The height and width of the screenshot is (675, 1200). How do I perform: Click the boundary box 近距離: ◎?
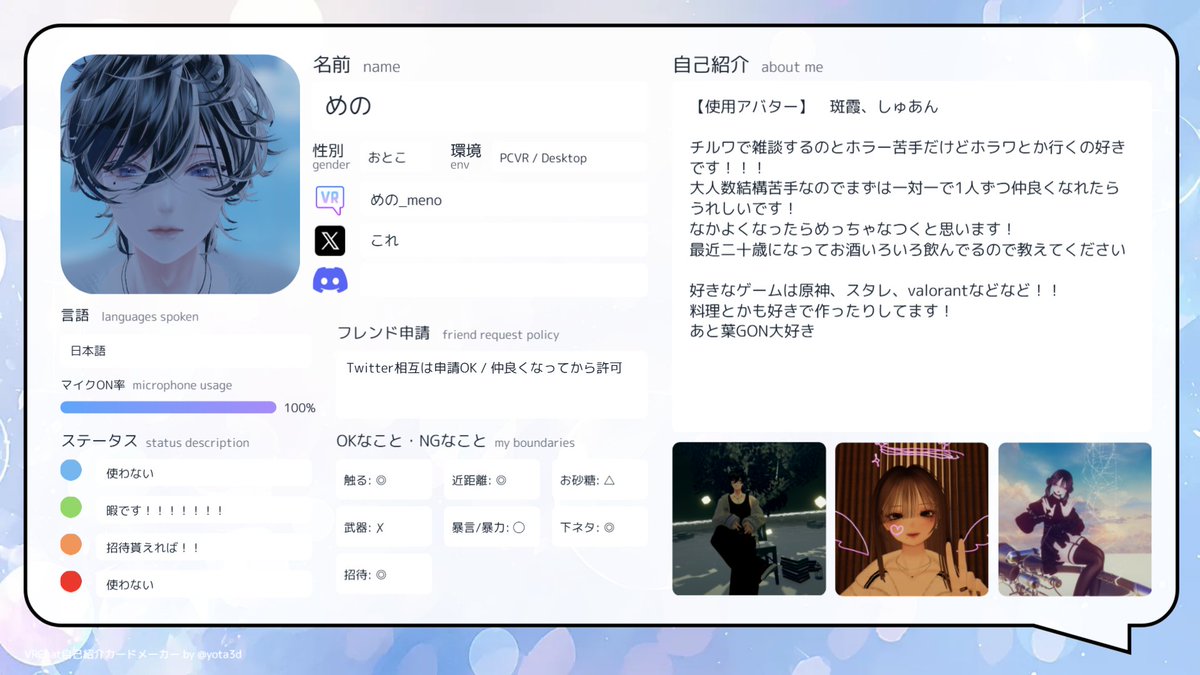click(x=491, y=480)
